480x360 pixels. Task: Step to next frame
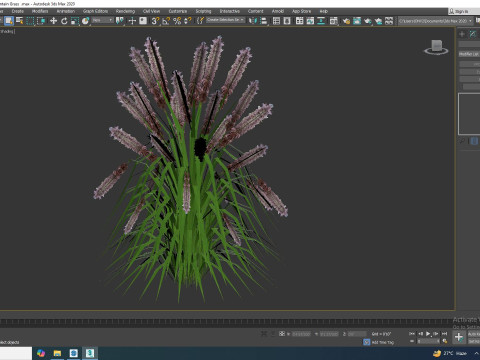436,333
